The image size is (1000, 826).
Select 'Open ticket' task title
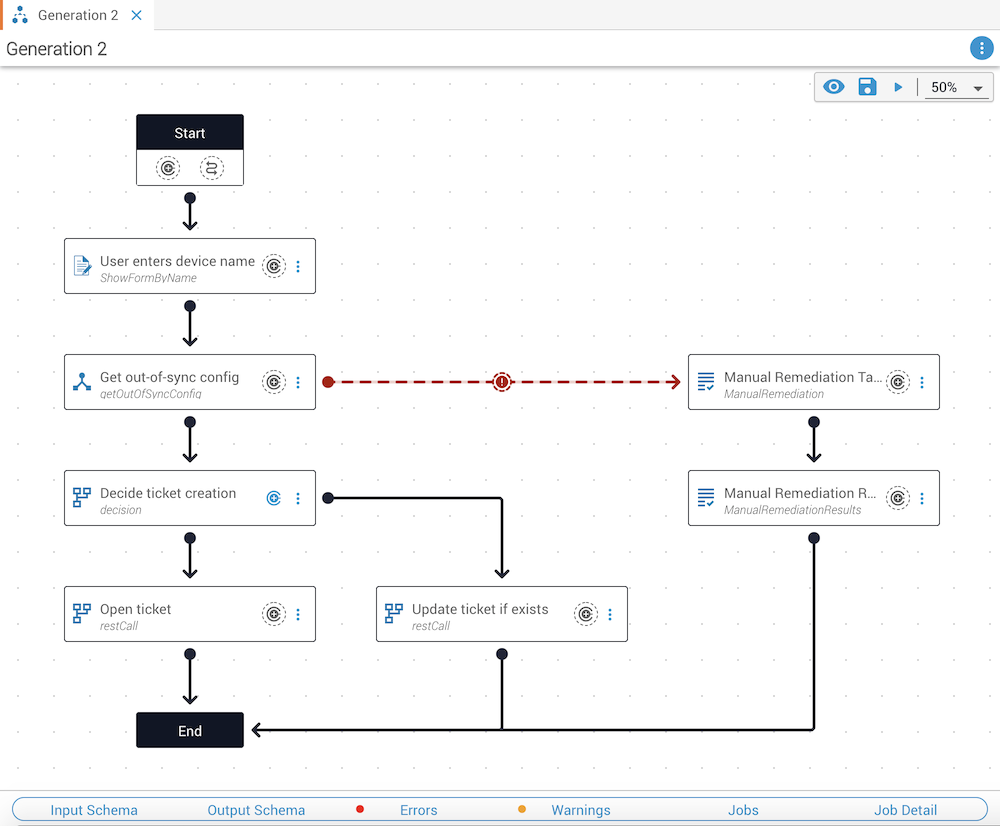tap(135, 609)
